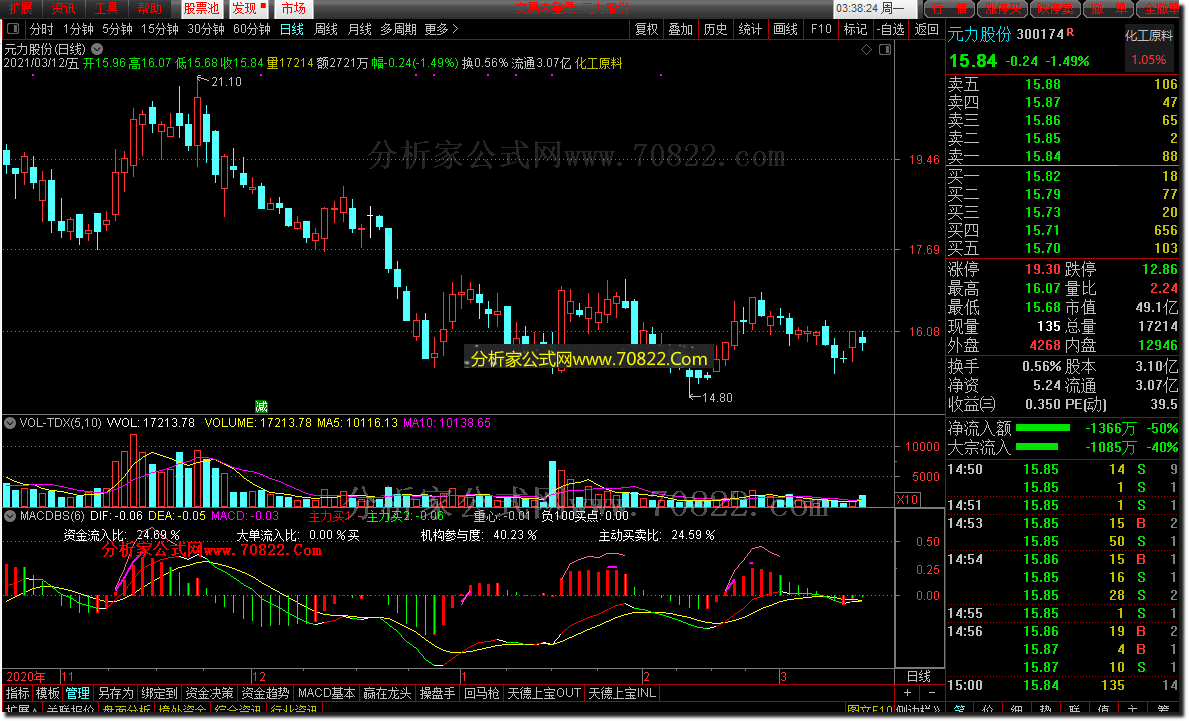Open the dropdown next to 元力股份(日线)
Viewport: 1189px width, 721px height.
click(x=97, y=49)
